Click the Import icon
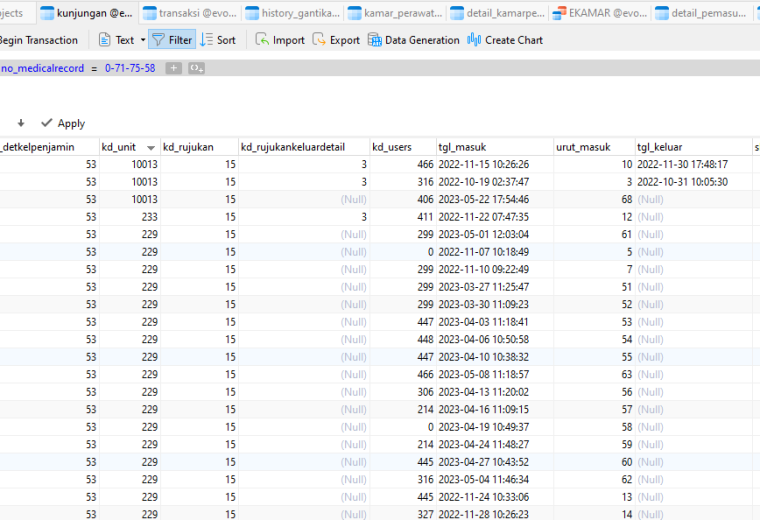Viewport: 760px width, 520px height. pyautogui.click(x=262, y=39)
